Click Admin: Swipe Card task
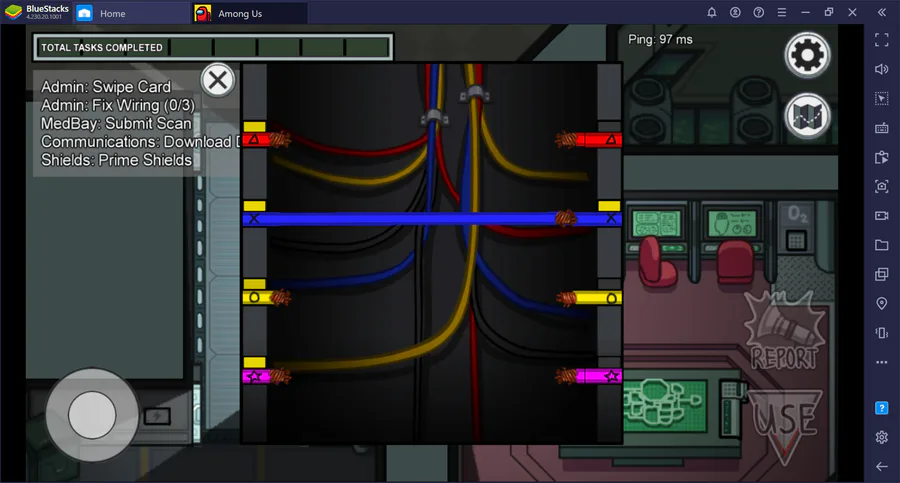 point(106,87)
